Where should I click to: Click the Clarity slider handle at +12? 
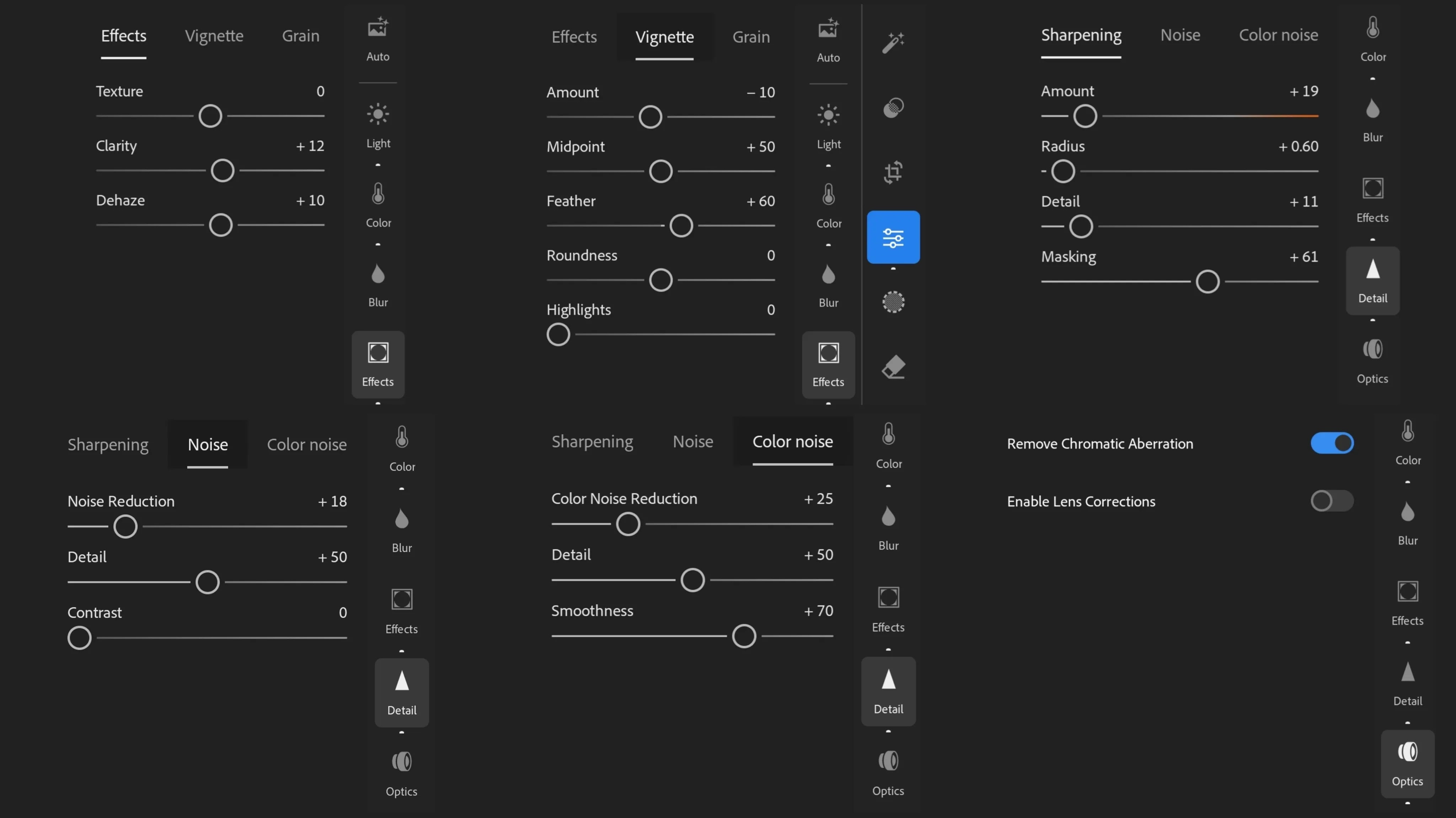(222, 170)
